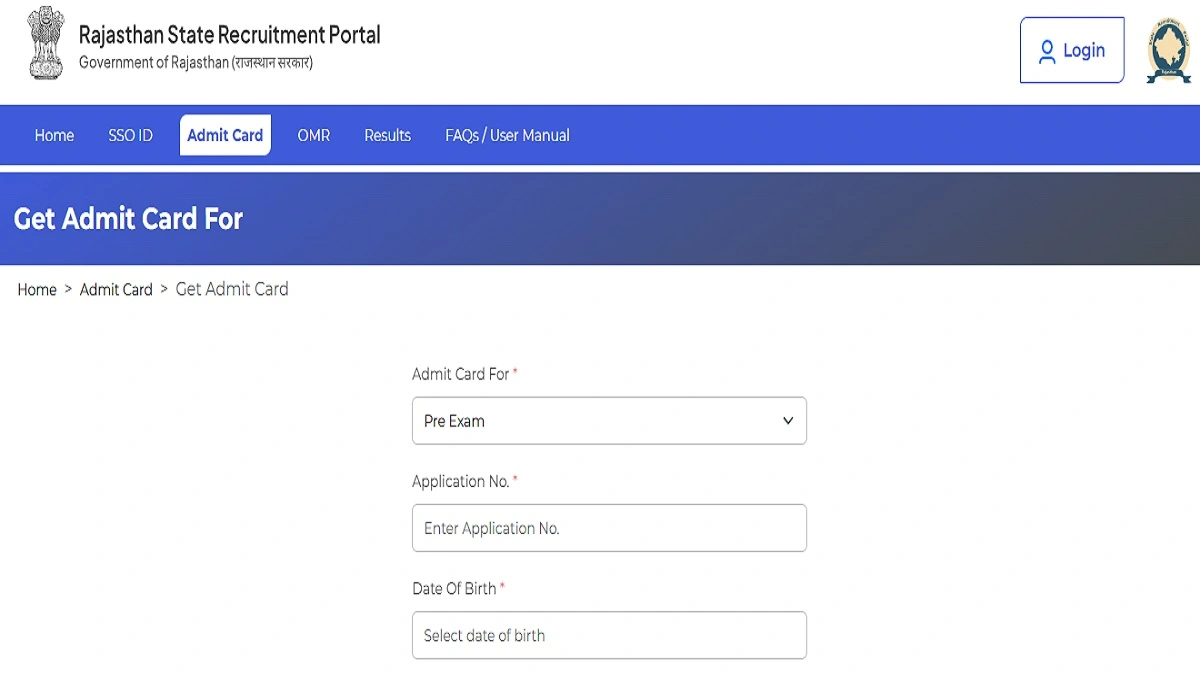Open the Admit Card breadcrumb link
1200x675 pixels.
coord(116,290)
